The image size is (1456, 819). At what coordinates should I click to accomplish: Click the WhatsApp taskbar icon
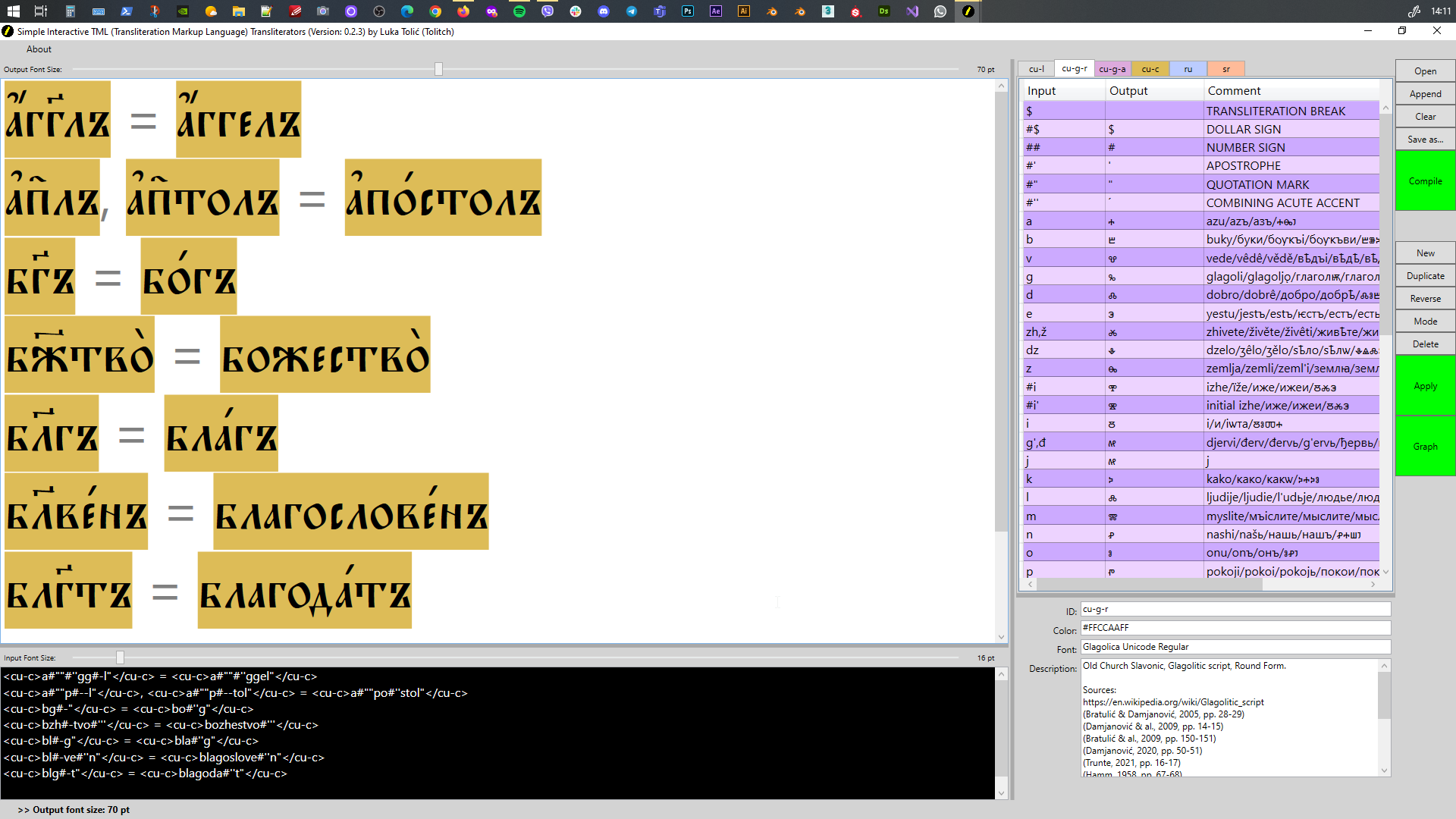point(940,11)
